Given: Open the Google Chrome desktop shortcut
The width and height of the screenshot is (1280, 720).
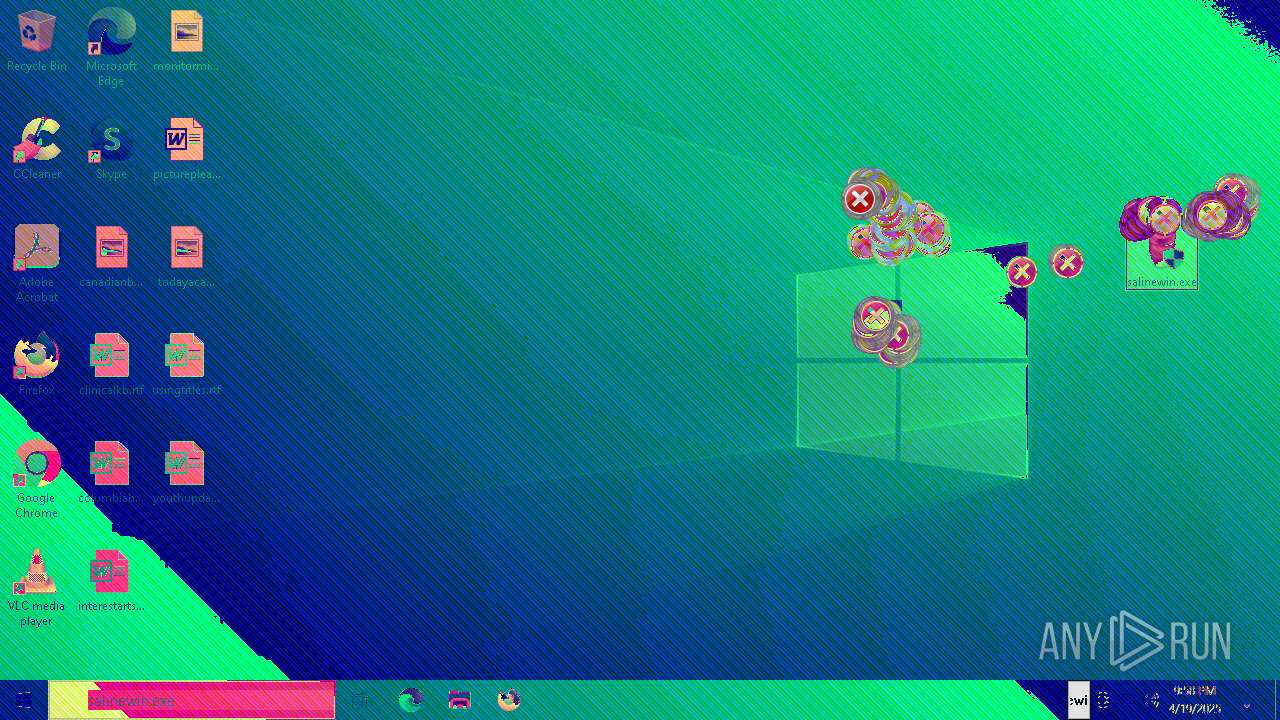Looking at the screenshot, I should (36, 479).
